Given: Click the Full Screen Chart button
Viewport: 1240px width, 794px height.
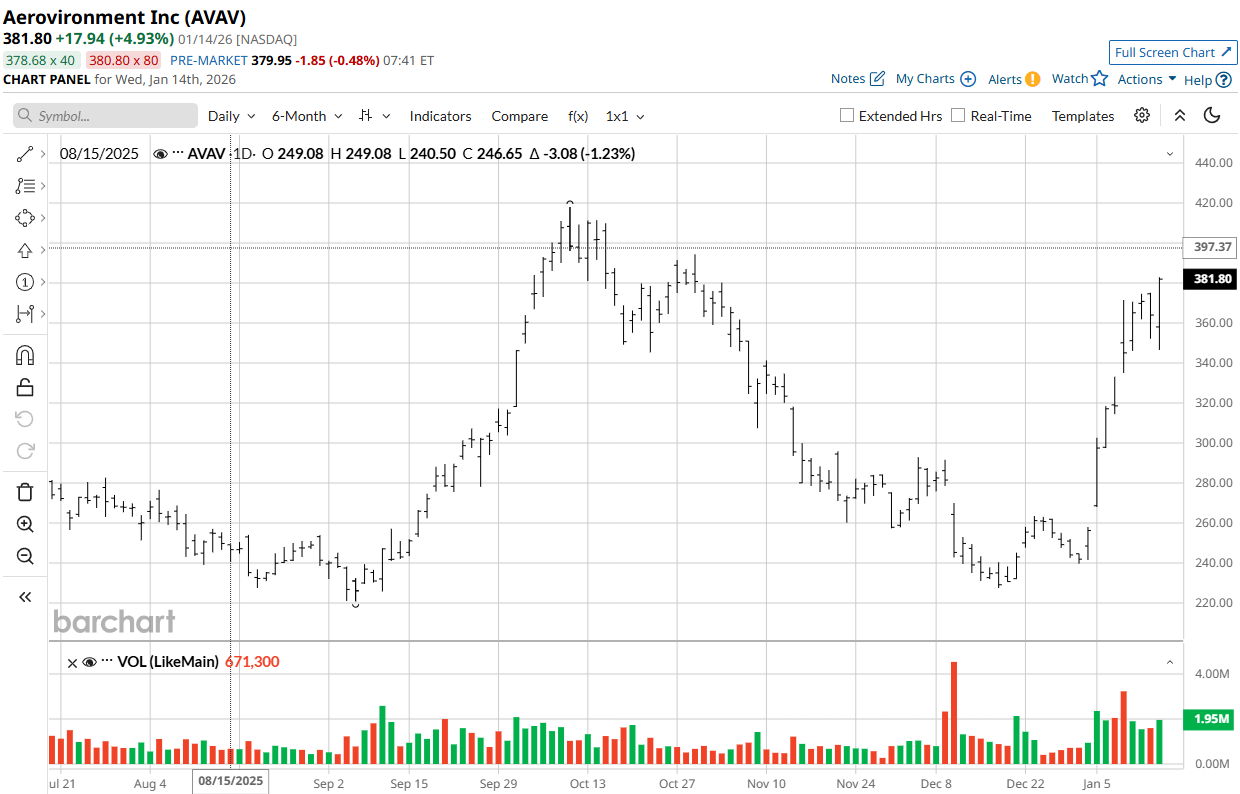Looking at the screenshot, I should click(x=1173, y=53).
